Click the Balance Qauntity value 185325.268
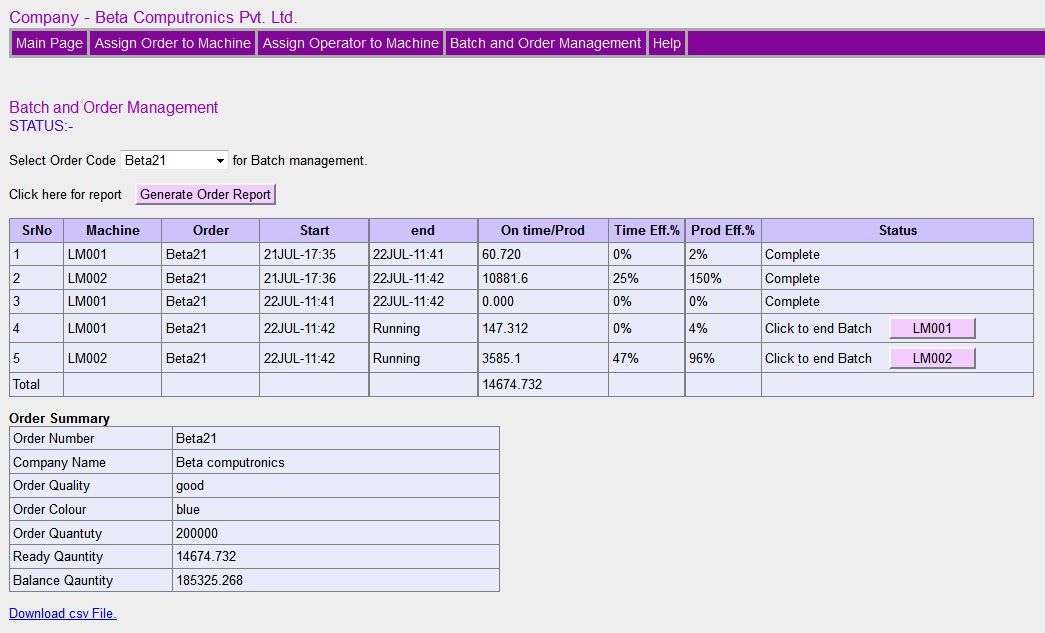The width and height of the screenshot is (1045, 633). 209,580
